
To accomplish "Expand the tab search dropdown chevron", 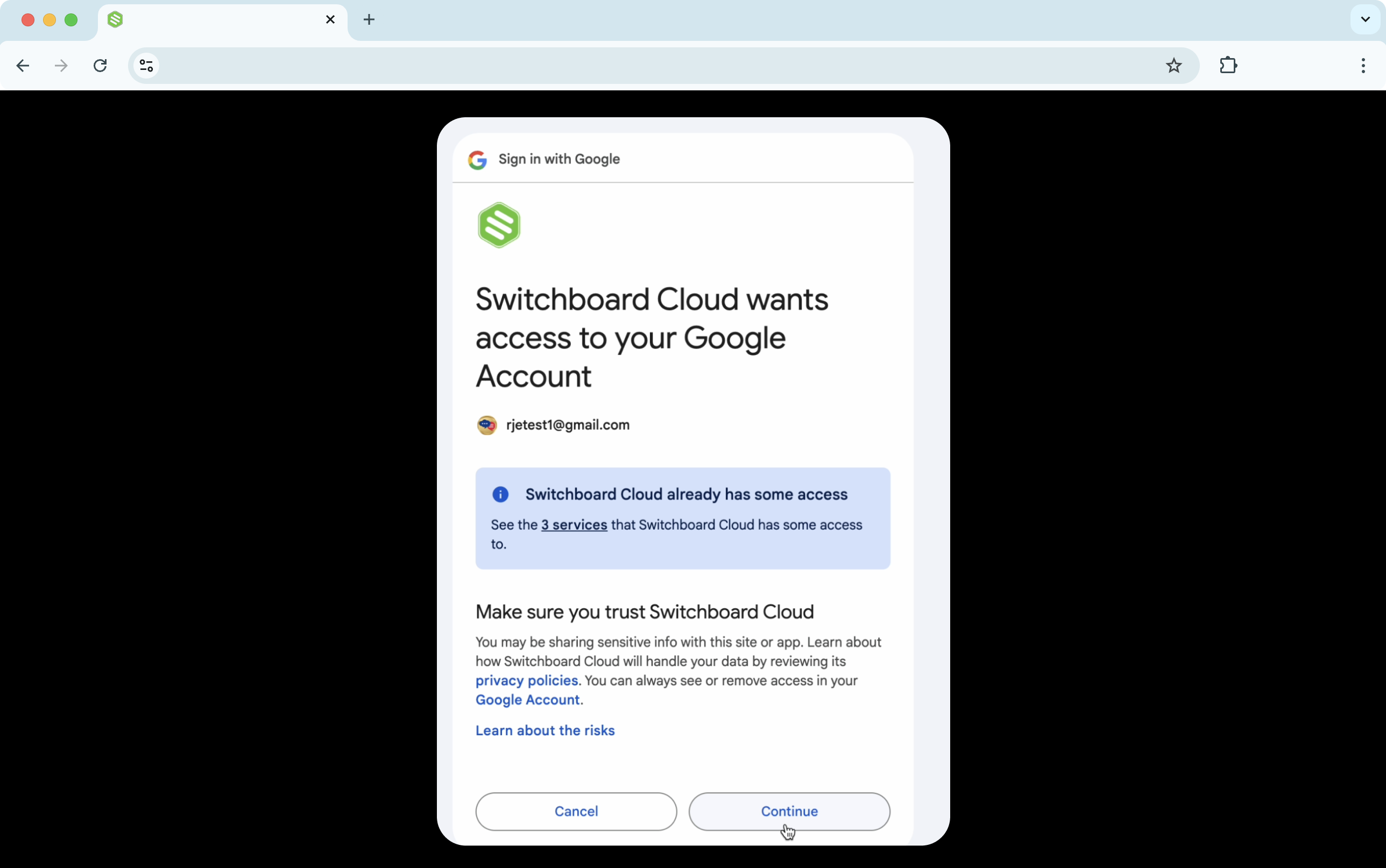I will pos(1366,19).
